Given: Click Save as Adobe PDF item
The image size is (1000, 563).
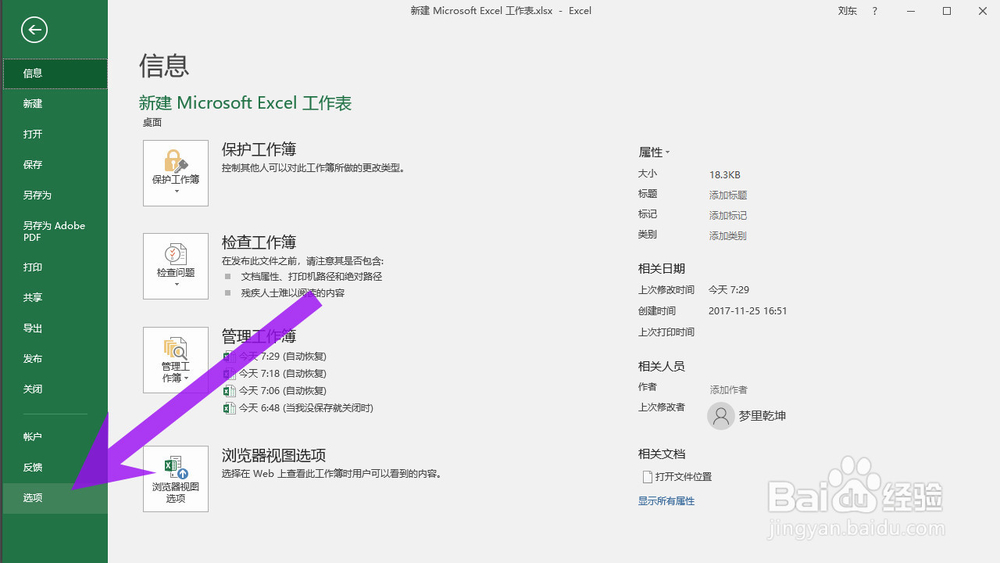Looking at the screenshot, I should (55, 231).
